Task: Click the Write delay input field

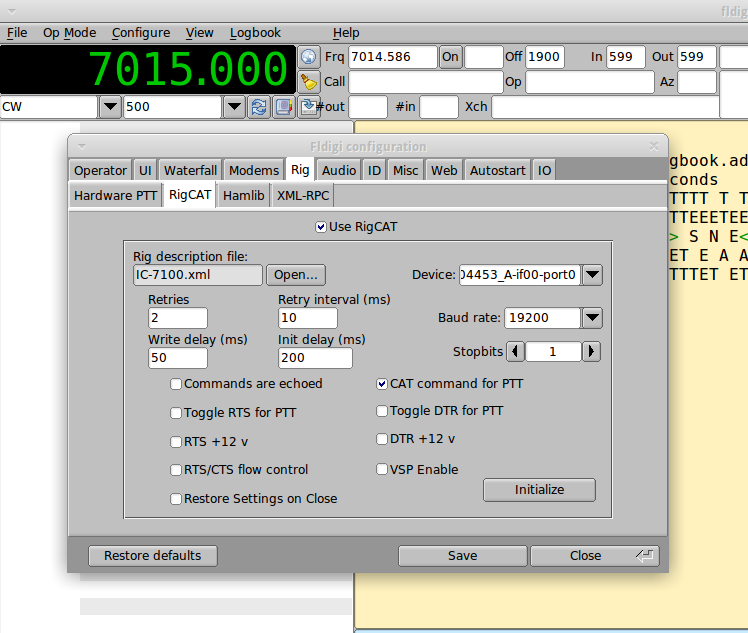Action: pos(178,358)
